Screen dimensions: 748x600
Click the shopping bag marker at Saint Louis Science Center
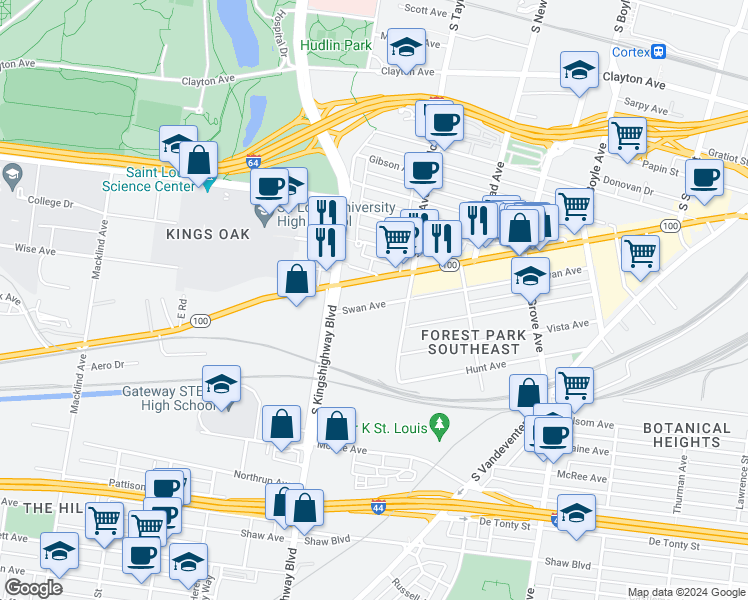pos(198,161)
